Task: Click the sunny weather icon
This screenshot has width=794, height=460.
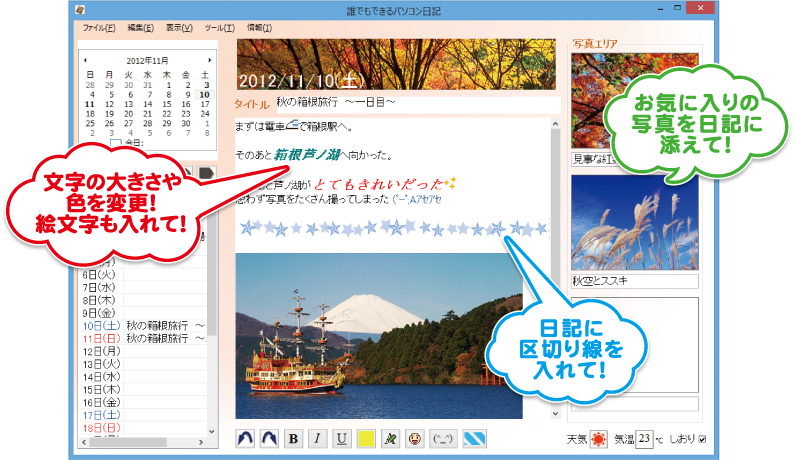Action: (x=598, y=438)
